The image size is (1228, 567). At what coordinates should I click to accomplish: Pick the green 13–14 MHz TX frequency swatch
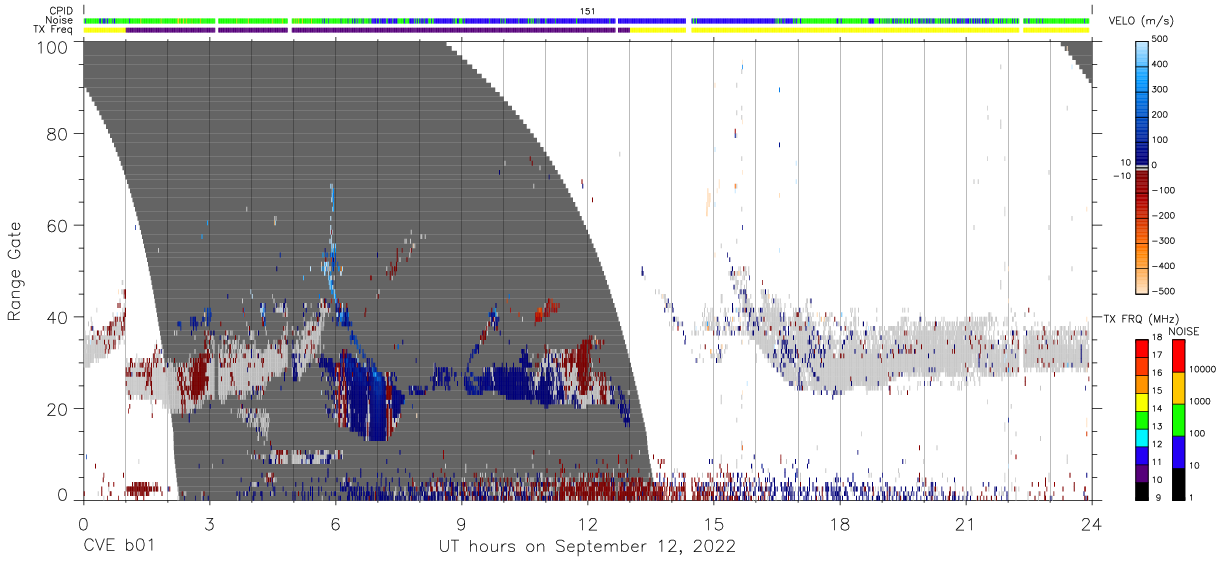1141,419
